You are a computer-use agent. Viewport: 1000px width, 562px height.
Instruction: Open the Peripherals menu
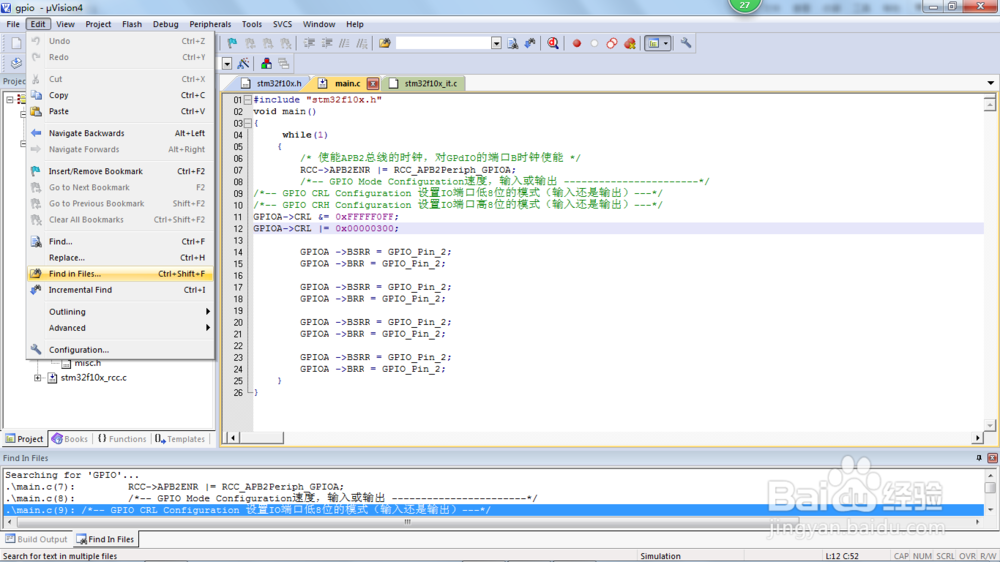point(210,24)
